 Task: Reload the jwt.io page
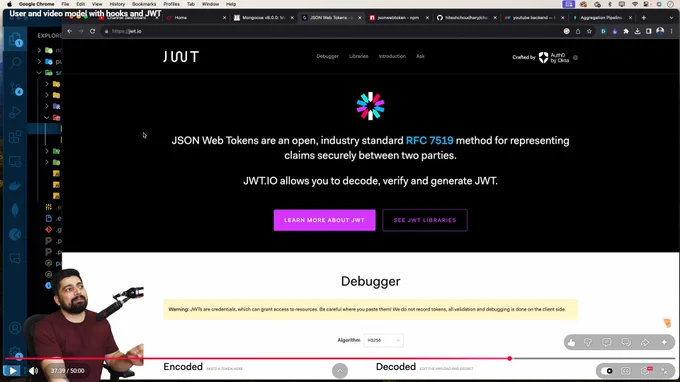pos(92,31)
